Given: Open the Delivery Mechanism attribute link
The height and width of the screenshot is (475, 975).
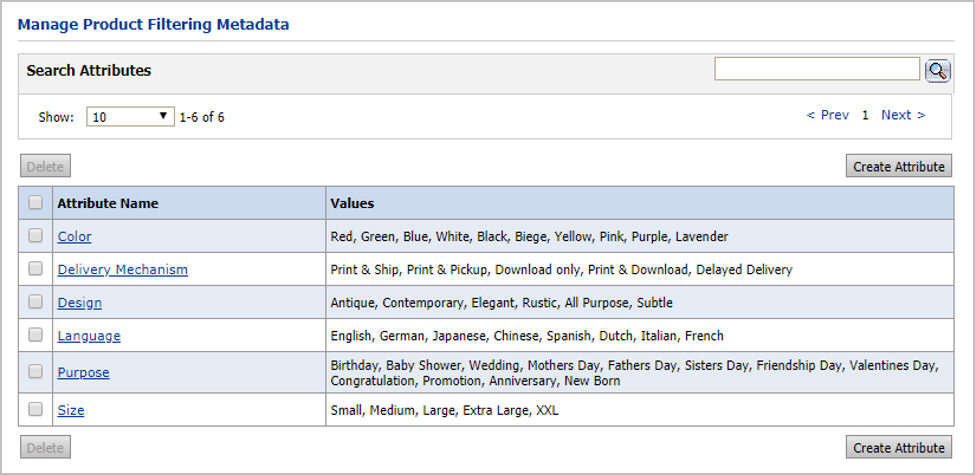Looking at the screenshot, I should point(122,270).
